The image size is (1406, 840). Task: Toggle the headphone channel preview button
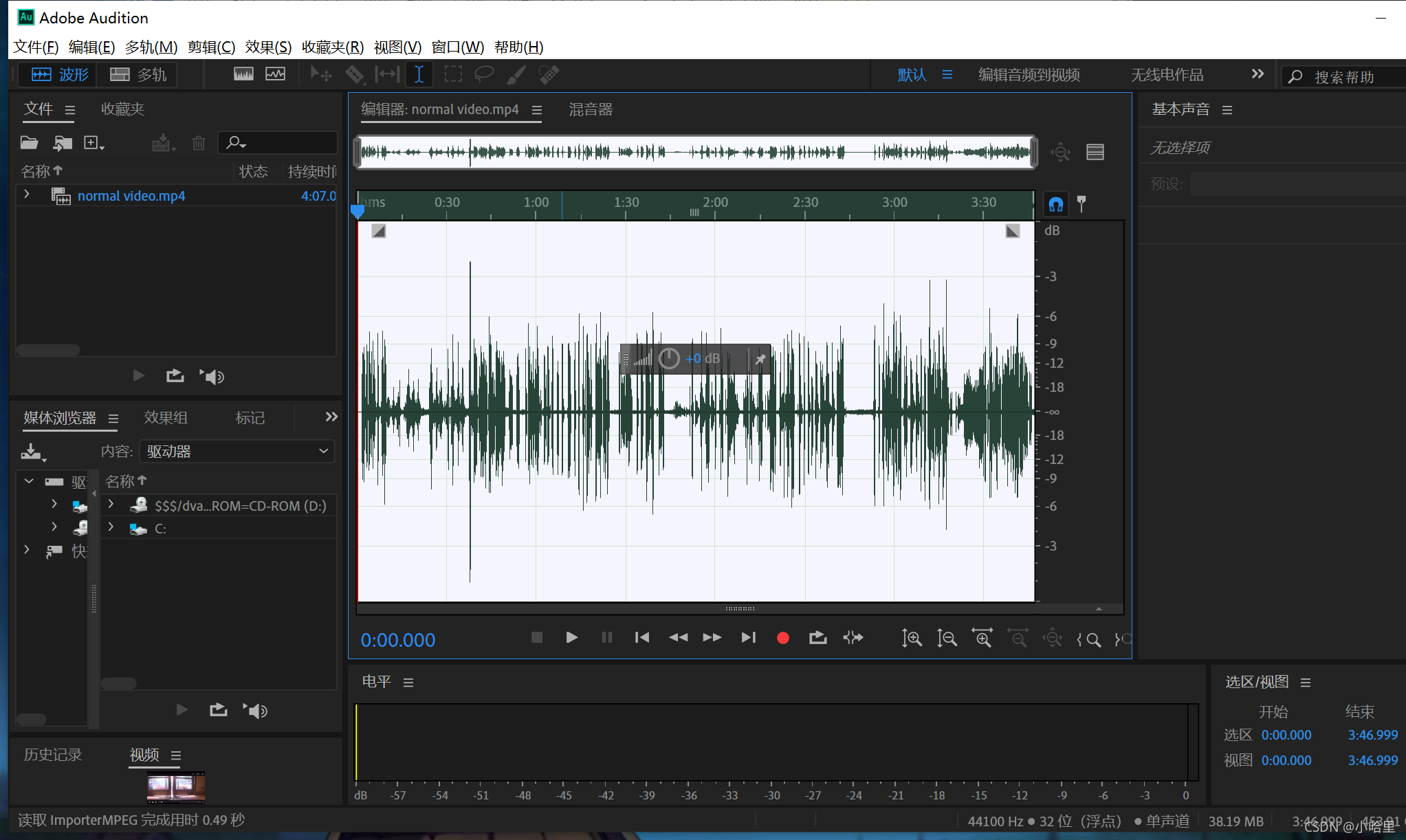tap(1055, 204)
